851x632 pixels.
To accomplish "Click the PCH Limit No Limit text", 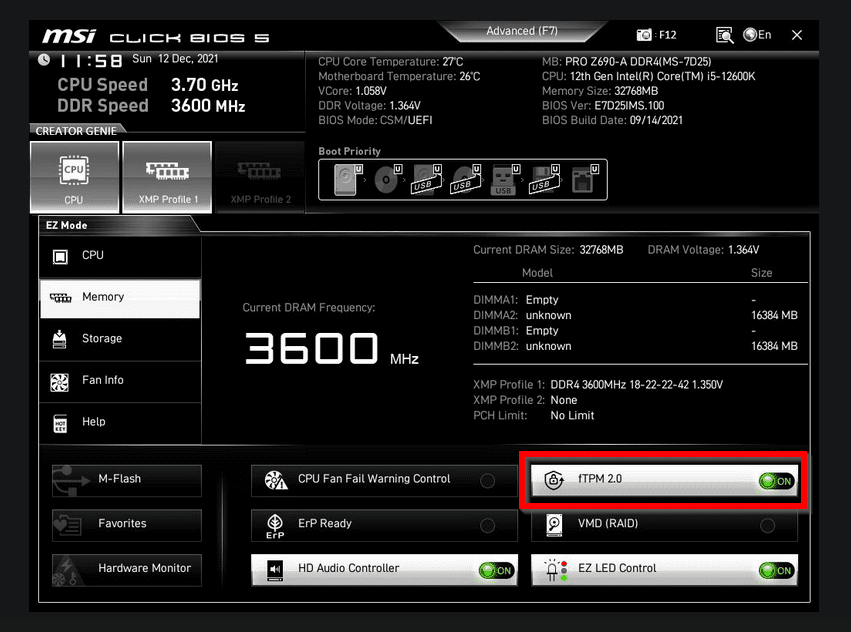I will 534,416.
